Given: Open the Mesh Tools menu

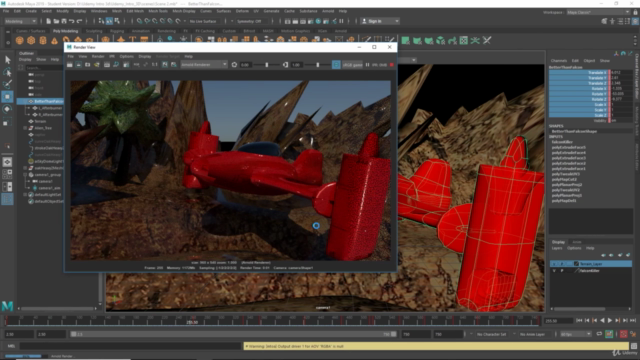Looking at the screenshot, I should [158, 11].
